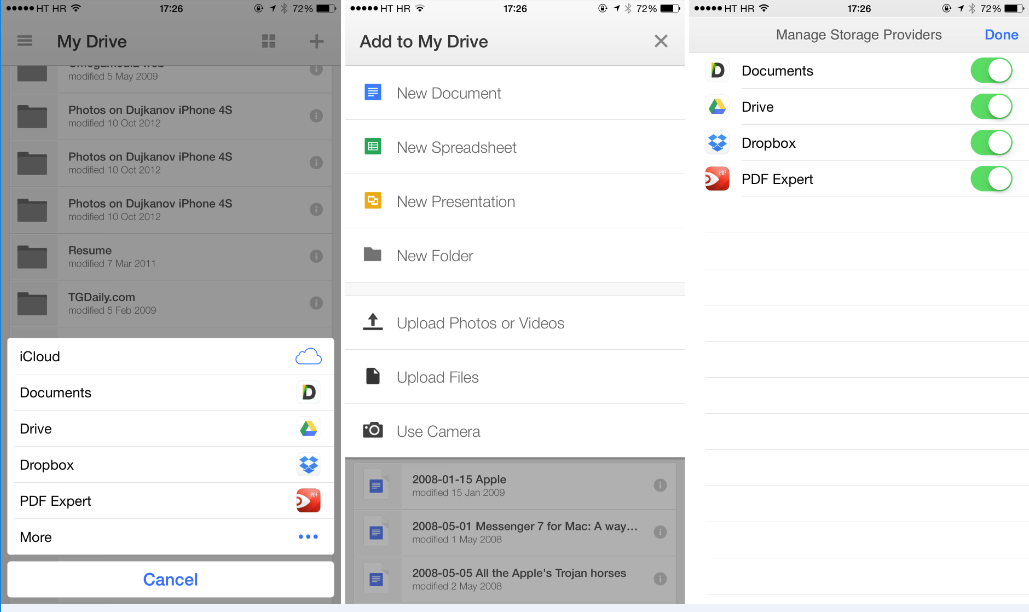Pick Drive in the location picker
Viewport: 1029px width, 612px height.
(x=171, y=428)
